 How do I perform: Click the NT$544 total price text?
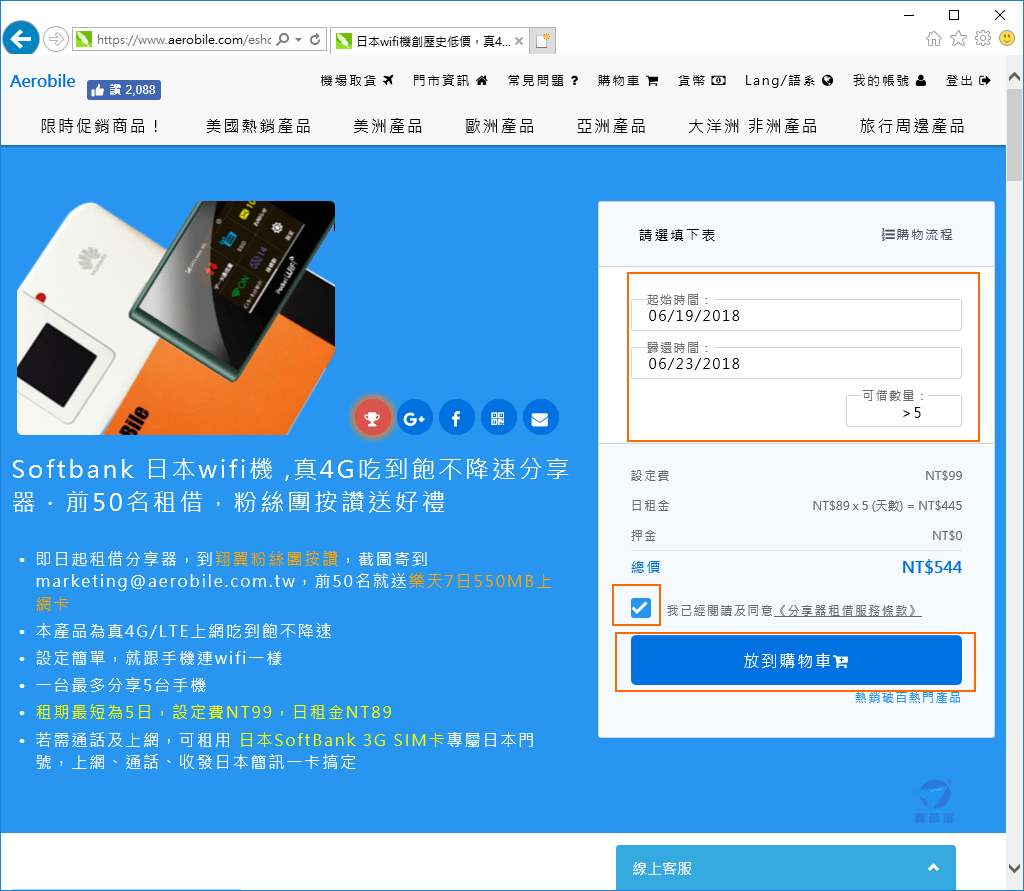point(931,567)
